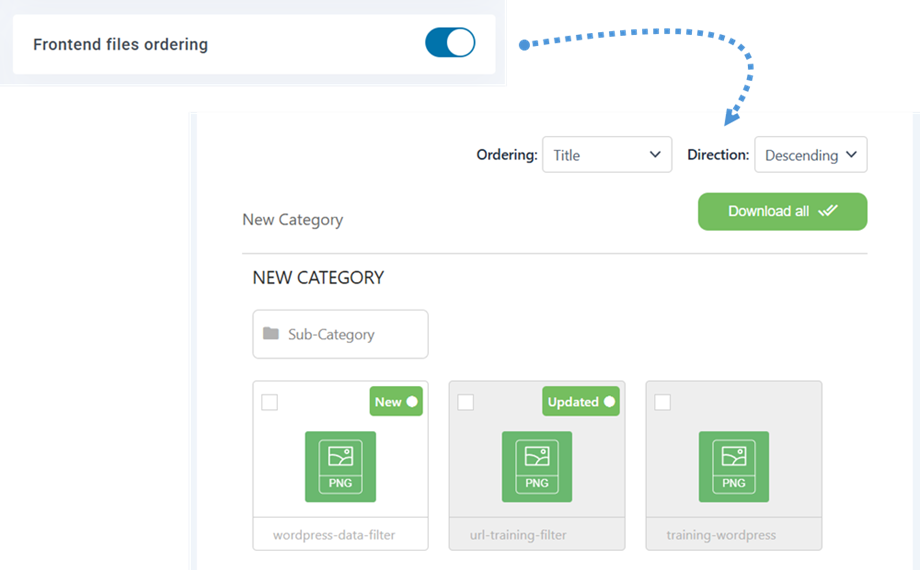Click the Updated badge on url-training-filter
Screen dimensions: 920x570
tap(581, 402)
